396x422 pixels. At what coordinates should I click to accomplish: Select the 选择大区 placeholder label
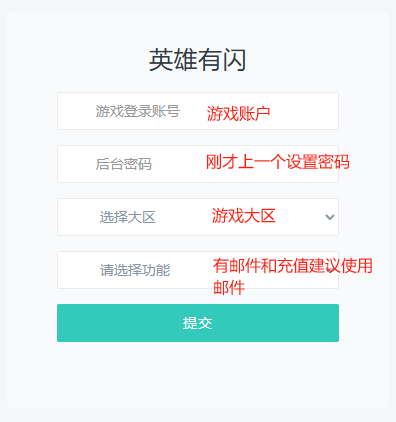pyautogui.click(x=128, y=217)
